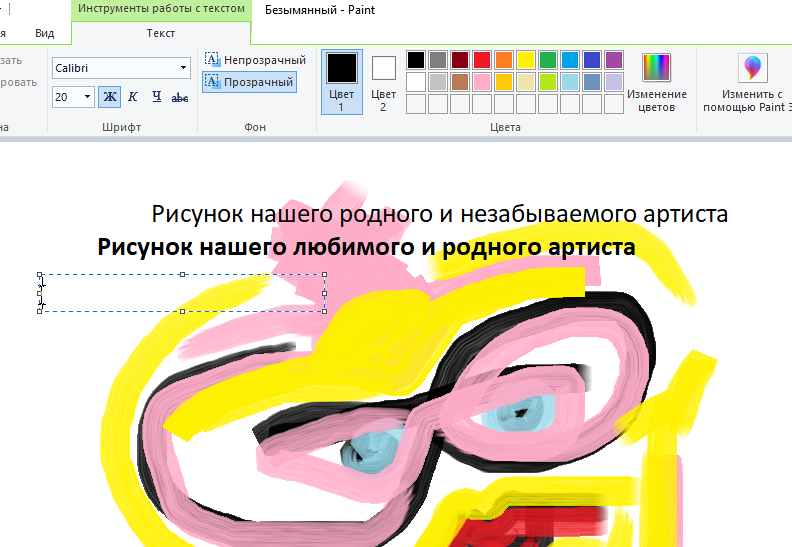Switch to the Текст ribbon tab
792x547 pixels.
click(161, 33)
